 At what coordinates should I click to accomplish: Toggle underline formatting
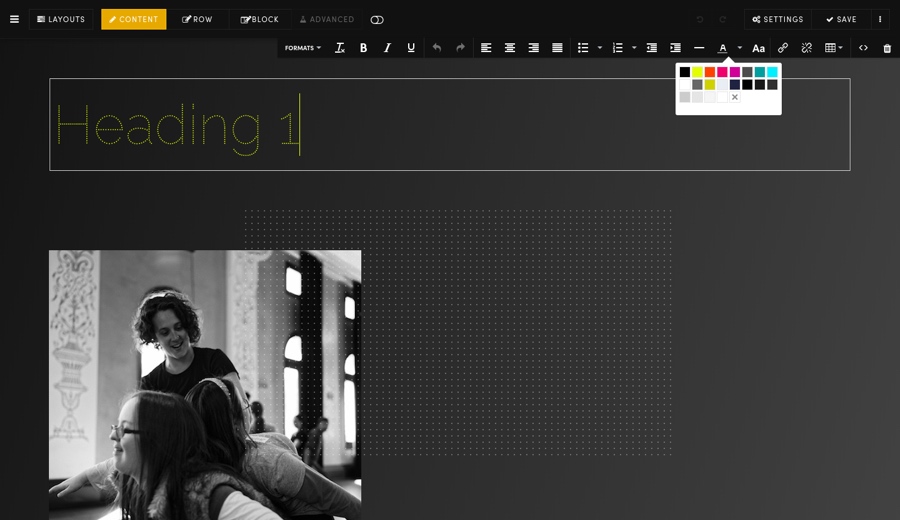tap(411, 48)
